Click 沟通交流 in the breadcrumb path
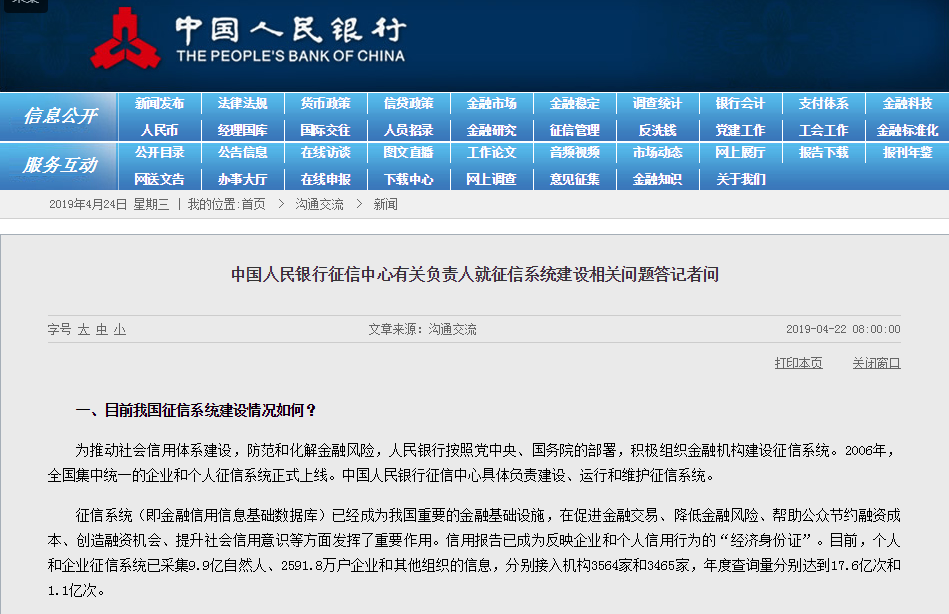Image resolution: width=949 pixels, height=614 pixels. tap(319, 204)
